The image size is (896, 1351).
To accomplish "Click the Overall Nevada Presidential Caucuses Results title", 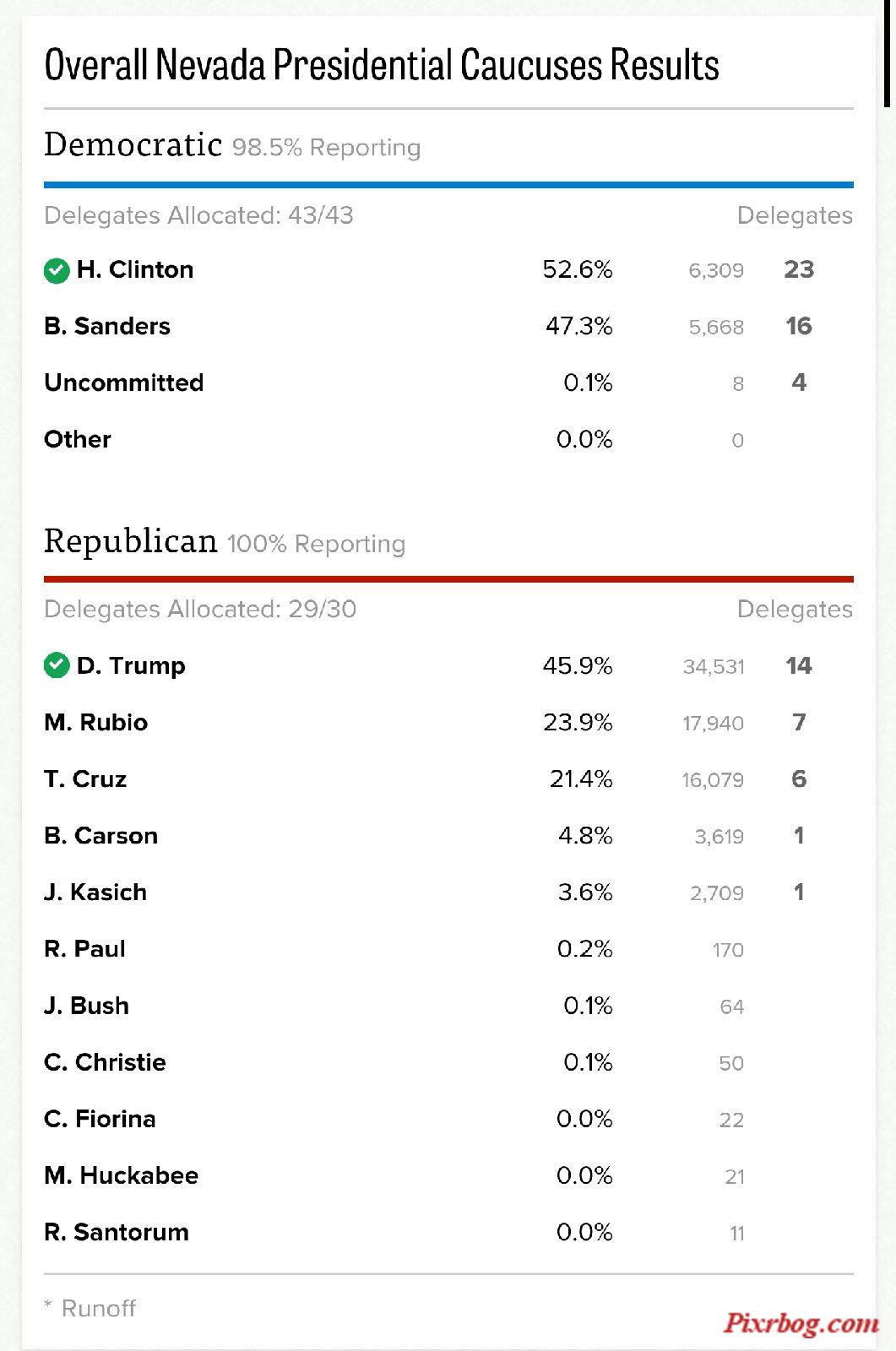I will pyautogui.click(x=382, y=65).
